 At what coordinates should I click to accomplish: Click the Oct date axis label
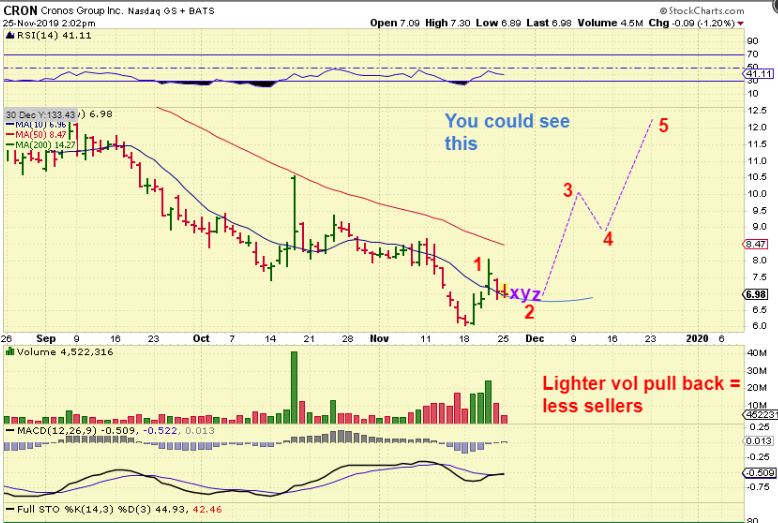[201, 338]
